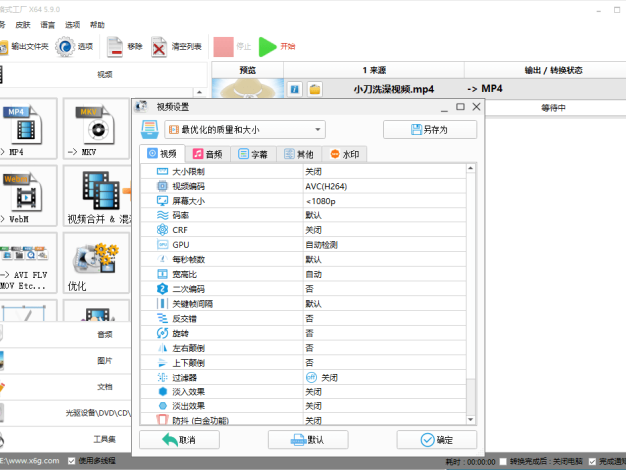Image resolution: width=626 pixels, height=470 pixels.
Task: Toggle the filter off switch icon
Action: click(x=311, y=377)
